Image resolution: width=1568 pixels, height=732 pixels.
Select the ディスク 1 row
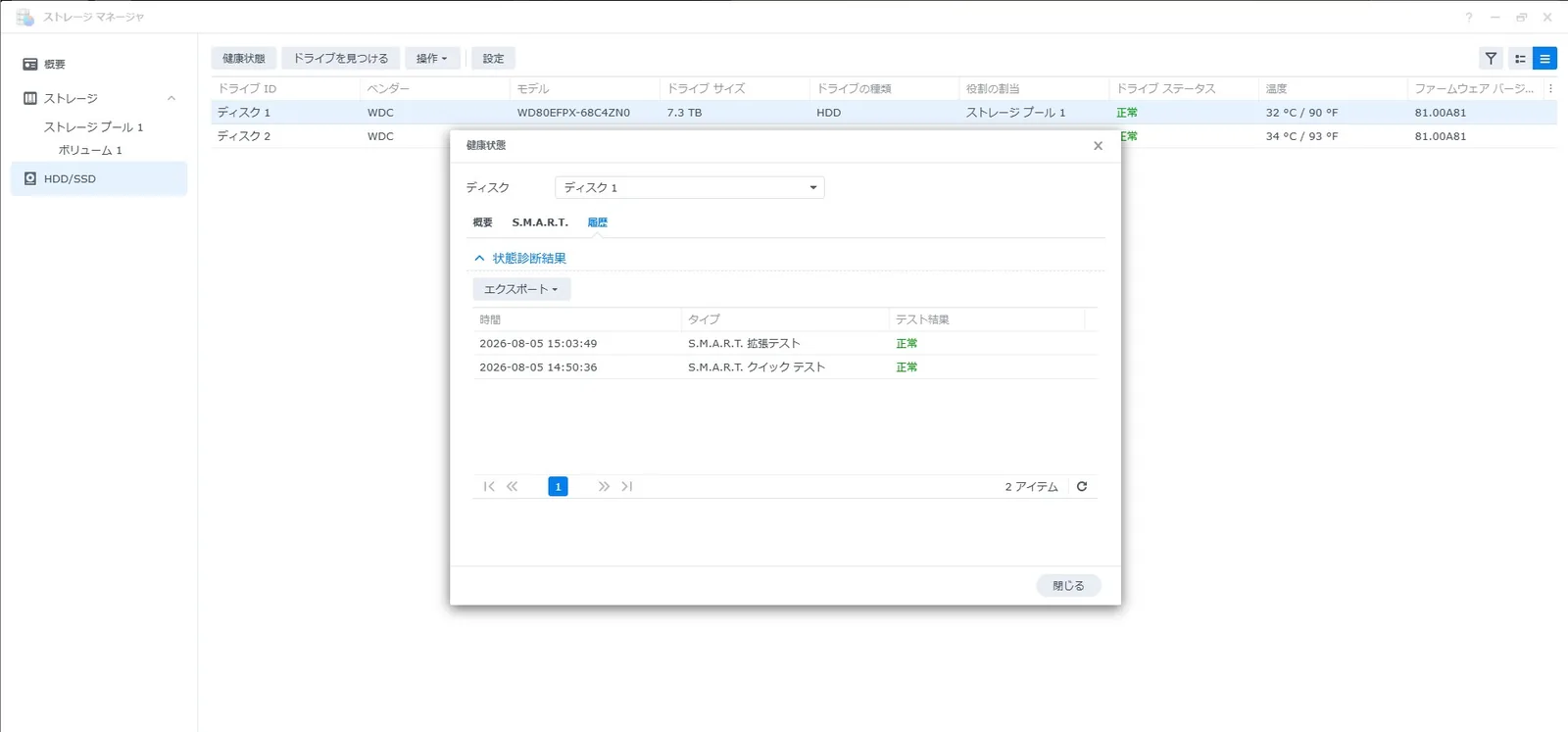pos(884,113)
